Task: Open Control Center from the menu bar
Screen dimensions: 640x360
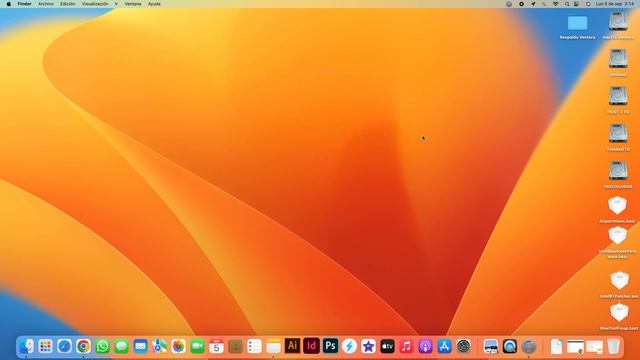Action: 576,4
